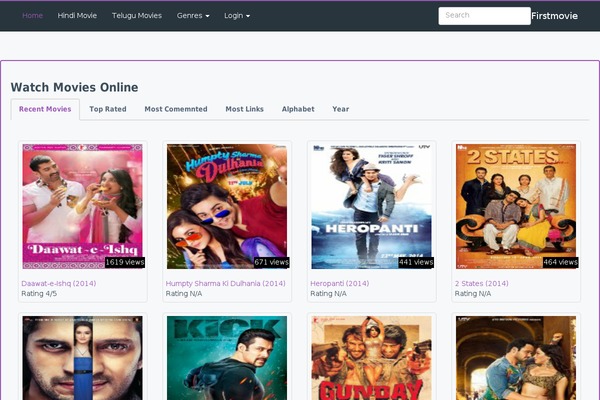This screenshot has width=600, height=400.
Task: Open the Alphabet tab
Action: click(298, 109)
